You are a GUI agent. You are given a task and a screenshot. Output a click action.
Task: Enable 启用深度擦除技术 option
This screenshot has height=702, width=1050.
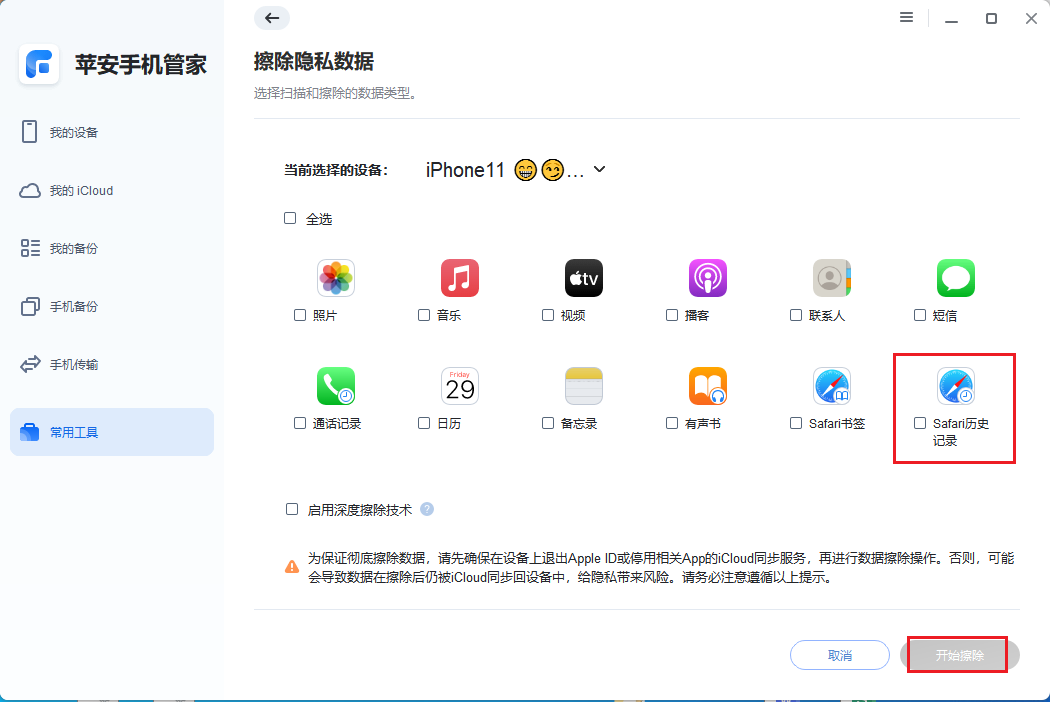coord(290,509)
